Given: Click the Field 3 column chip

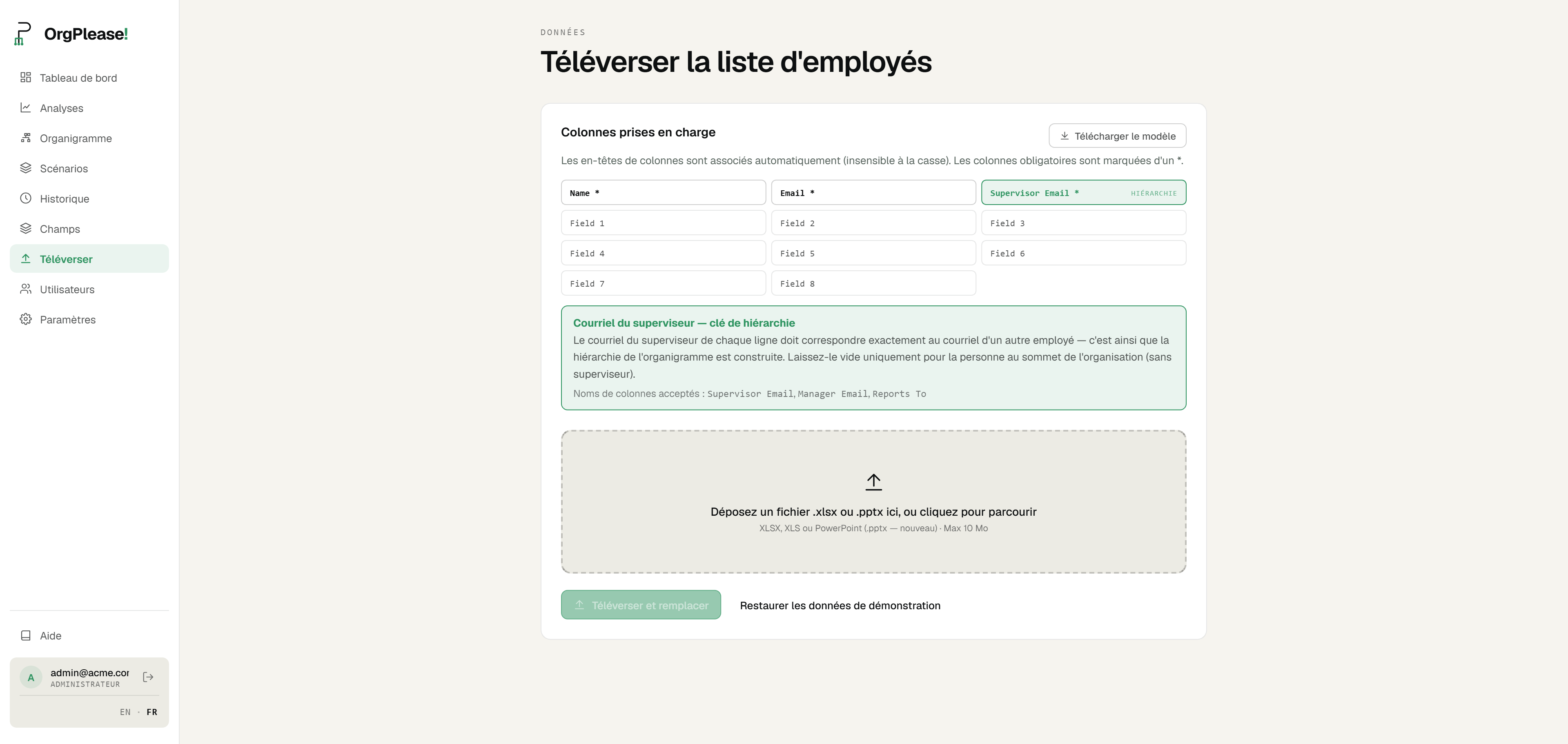Looking at the screenshot, I should 1083,223.
